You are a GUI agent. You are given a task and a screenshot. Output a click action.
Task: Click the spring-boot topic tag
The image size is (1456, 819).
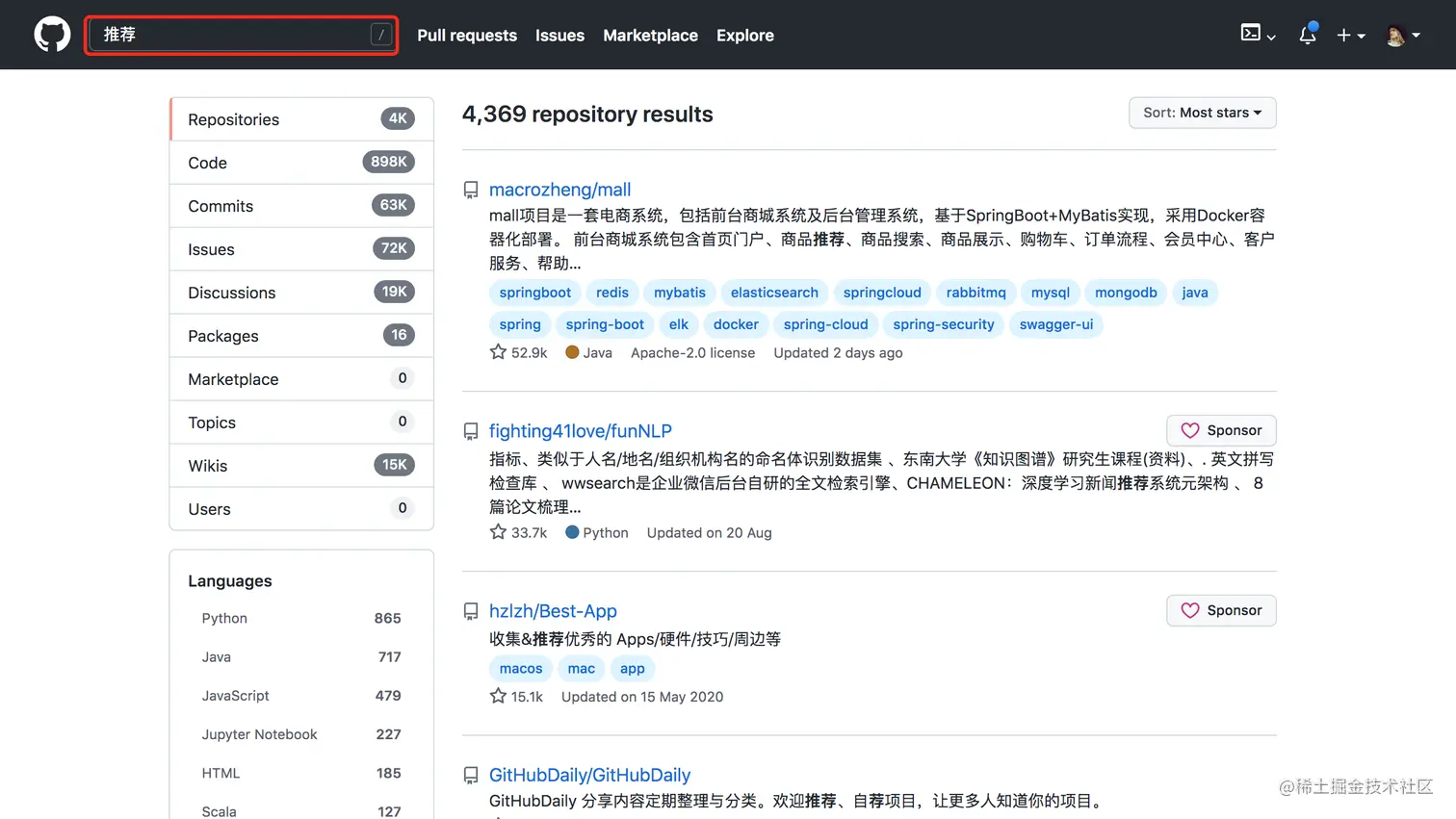(605, 324)
